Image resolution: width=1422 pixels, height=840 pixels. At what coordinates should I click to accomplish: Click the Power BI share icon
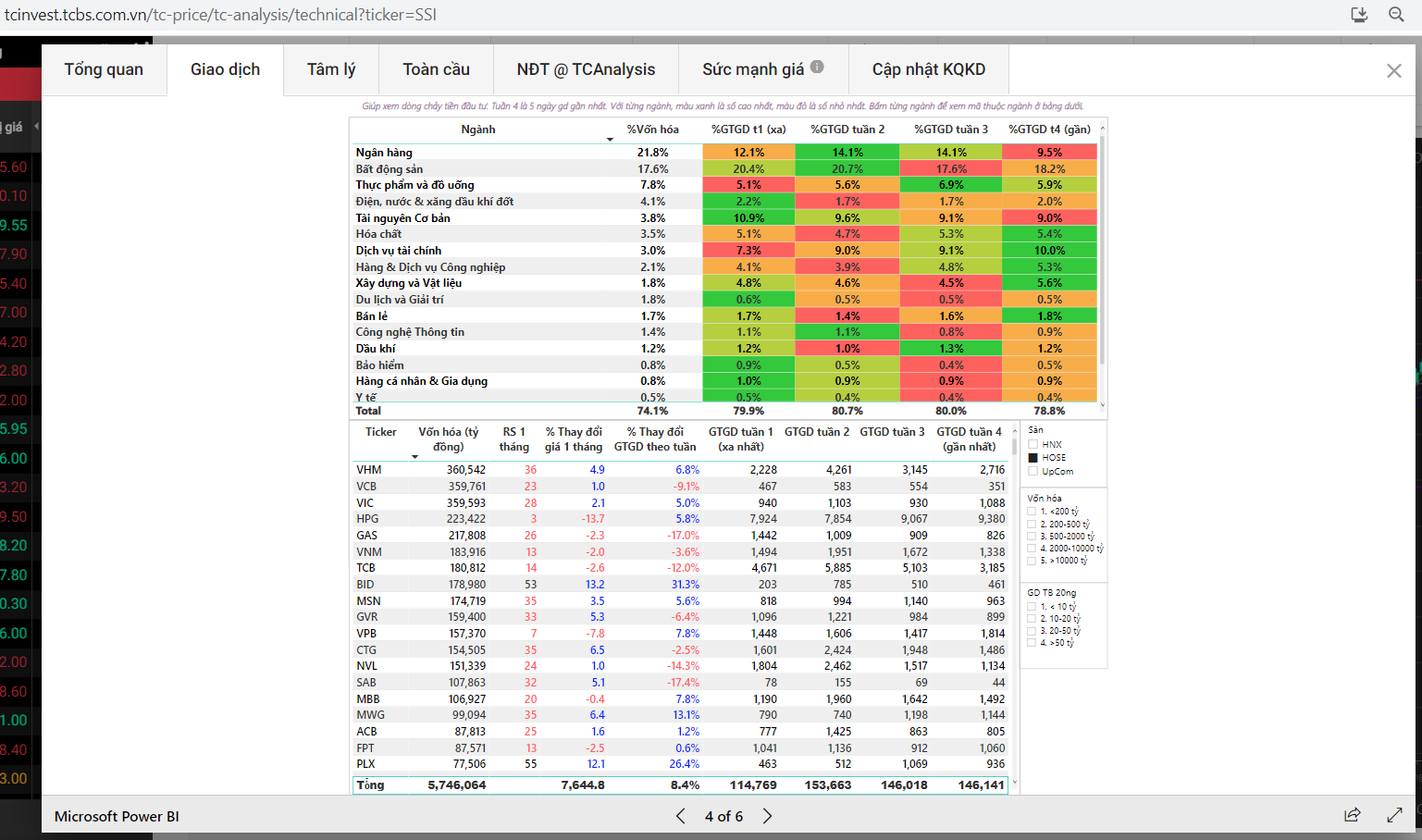[x=1352, y=815]
